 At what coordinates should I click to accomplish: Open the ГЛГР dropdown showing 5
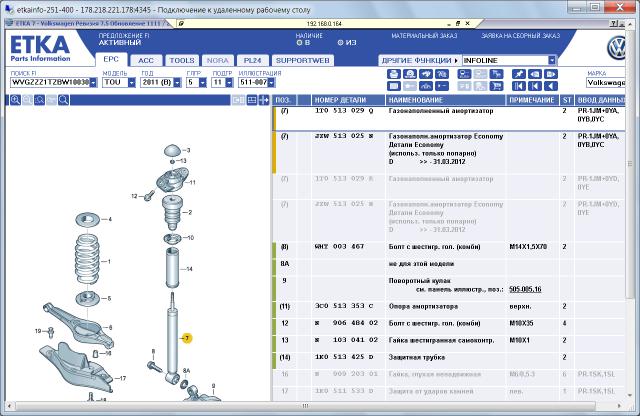pyautogui.click(x=203, y=82)
